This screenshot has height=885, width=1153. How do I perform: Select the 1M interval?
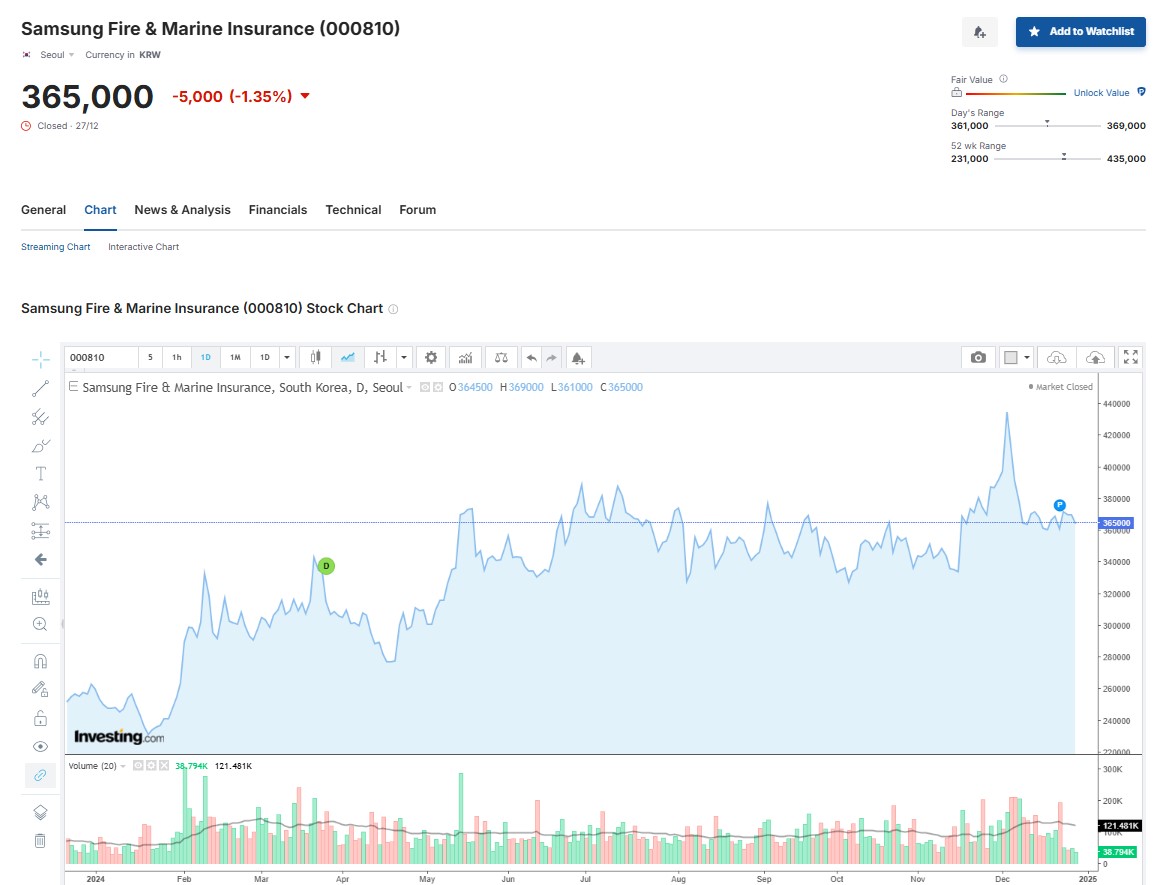tap(235, 358)
